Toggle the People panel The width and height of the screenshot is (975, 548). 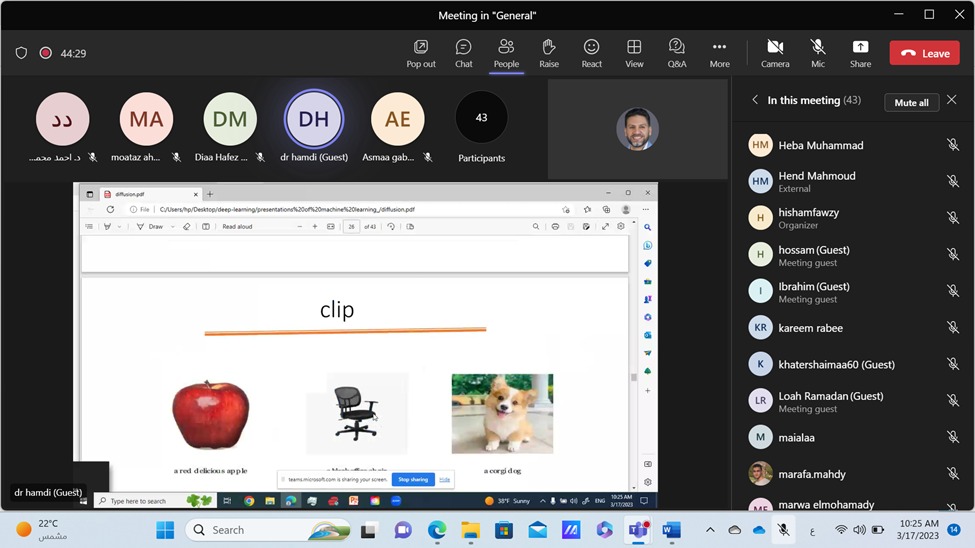coord(506,53)
